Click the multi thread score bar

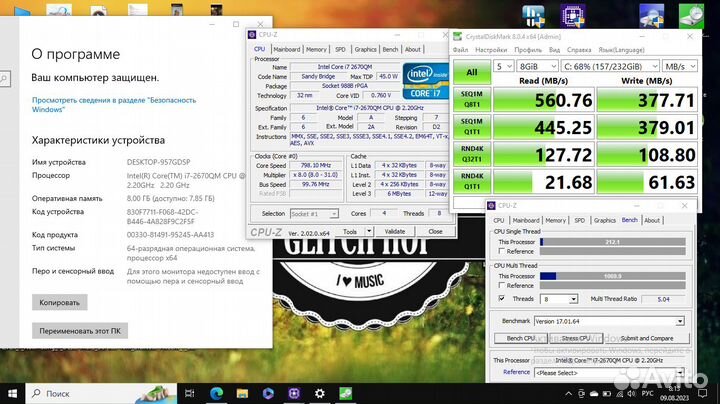pos(613,276)
